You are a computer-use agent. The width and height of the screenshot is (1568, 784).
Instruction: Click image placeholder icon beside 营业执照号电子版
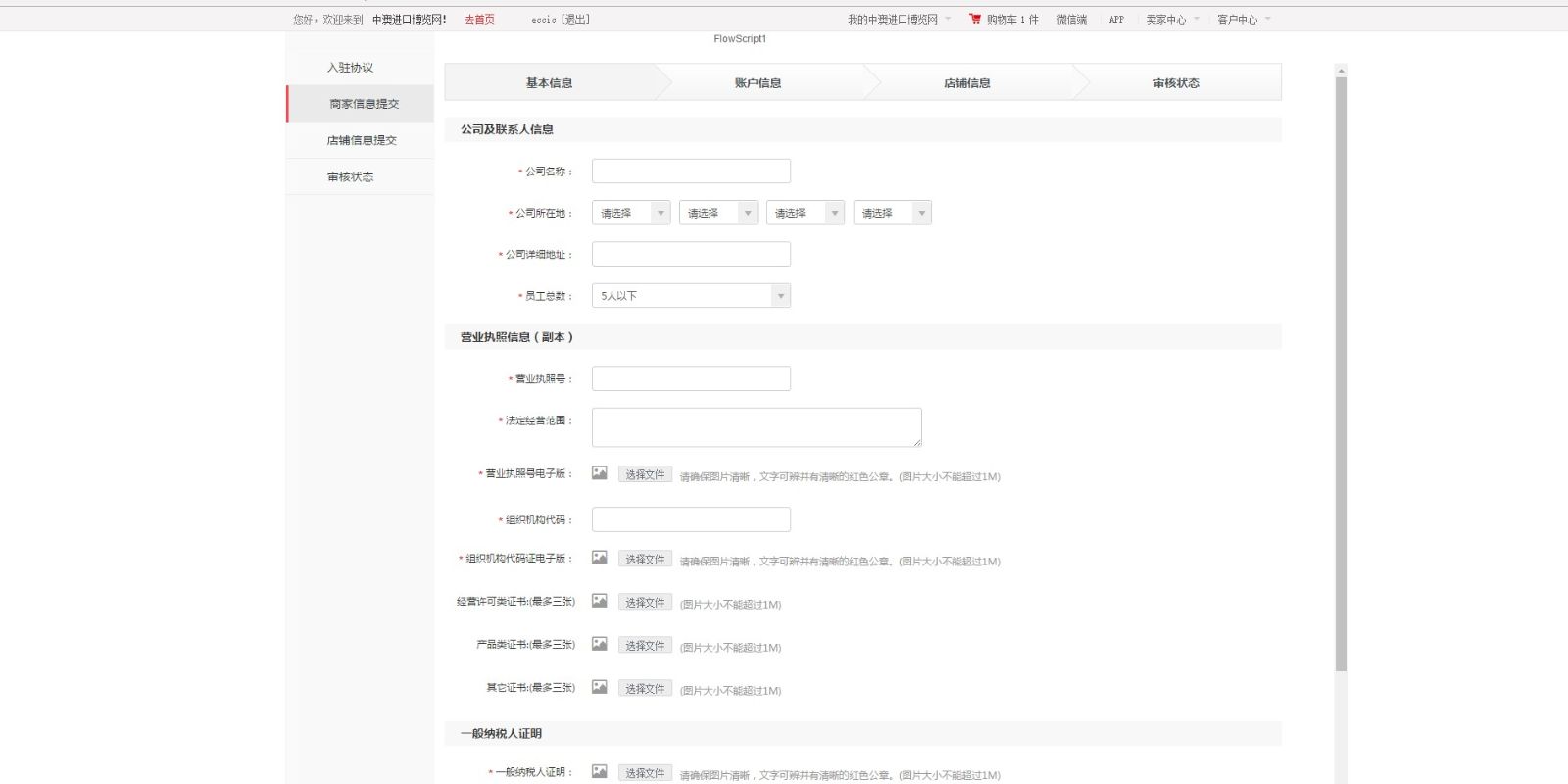[599, 473]
